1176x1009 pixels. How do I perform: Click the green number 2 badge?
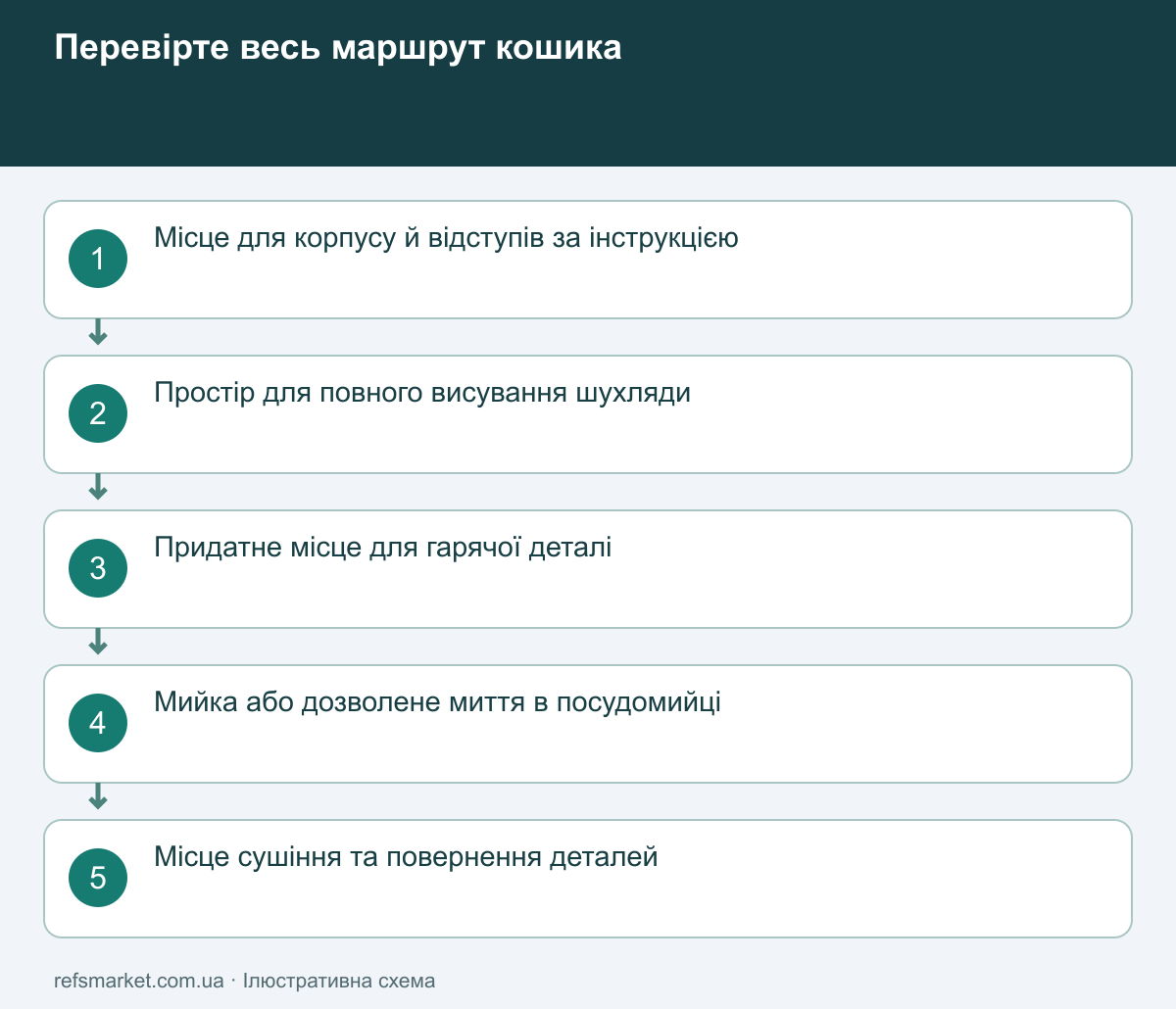point(98,413)
